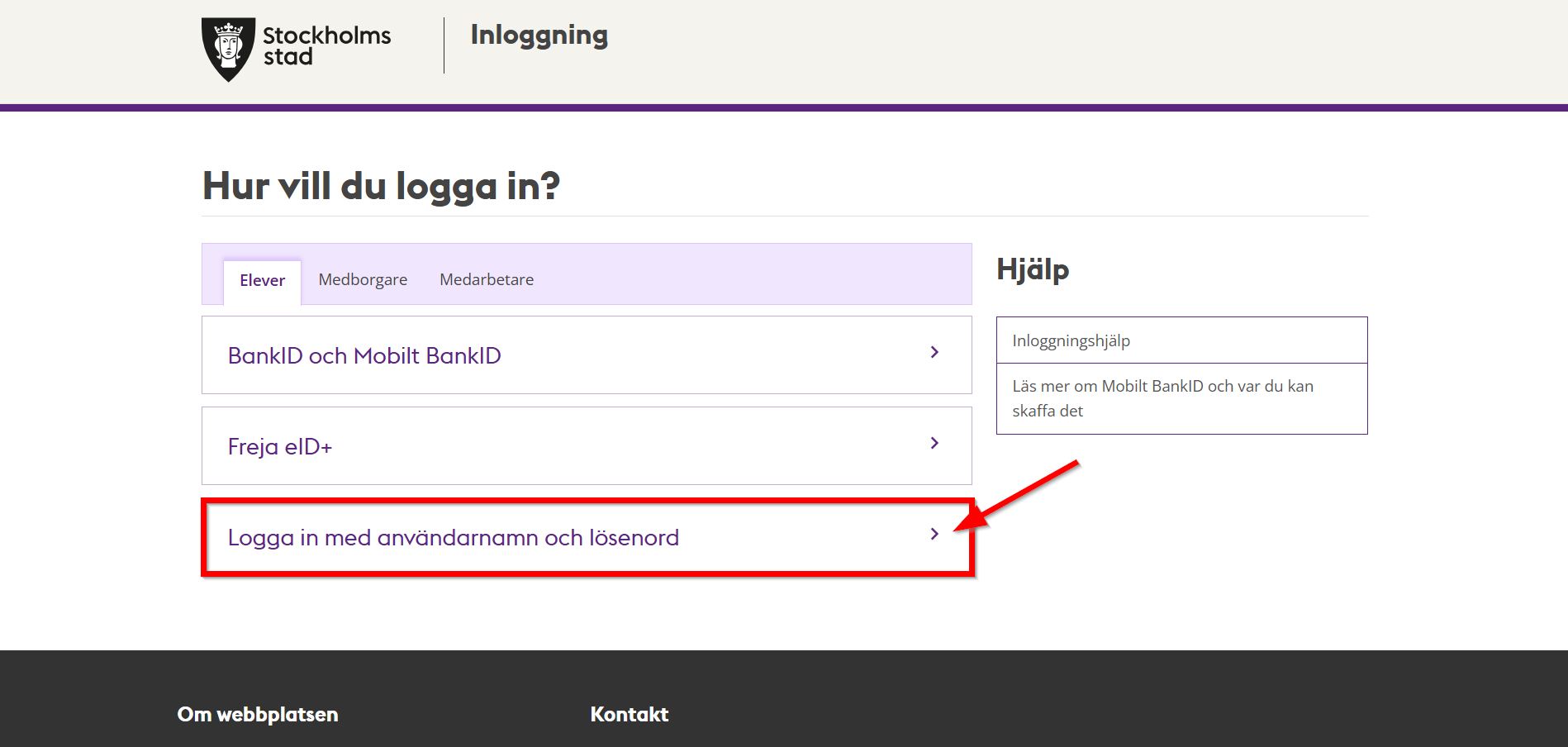Image resolution: width=1568 pixels, height=747 pixels.
Task: Click the purple divider line under header
Action: (x=784, y=107)
